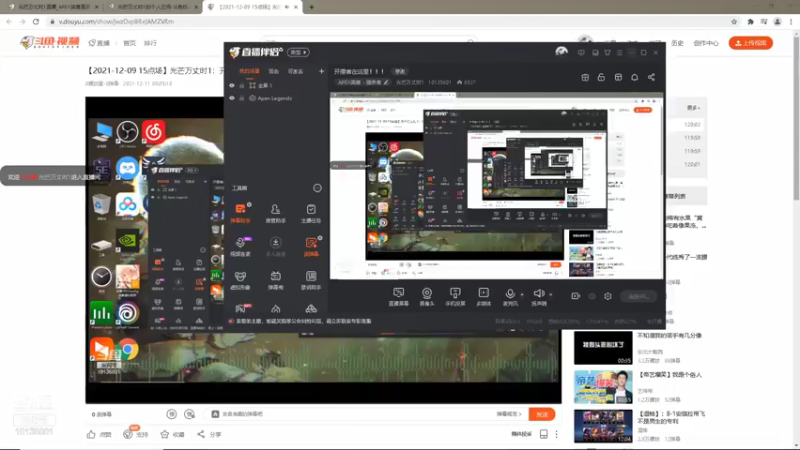Expand 更多 in right sidebar
The image size is (800, 450).
click(x=693, y=108)
